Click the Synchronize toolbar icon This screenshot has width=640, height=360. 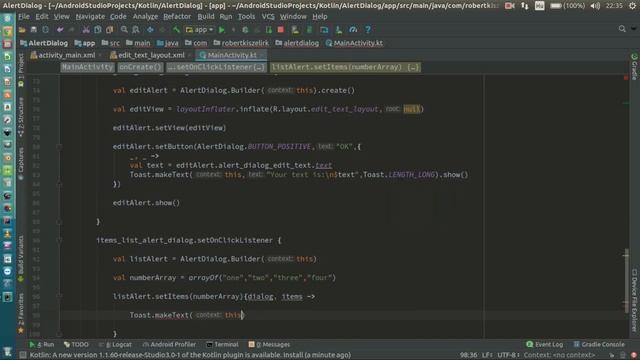click(x=45, y=30)
